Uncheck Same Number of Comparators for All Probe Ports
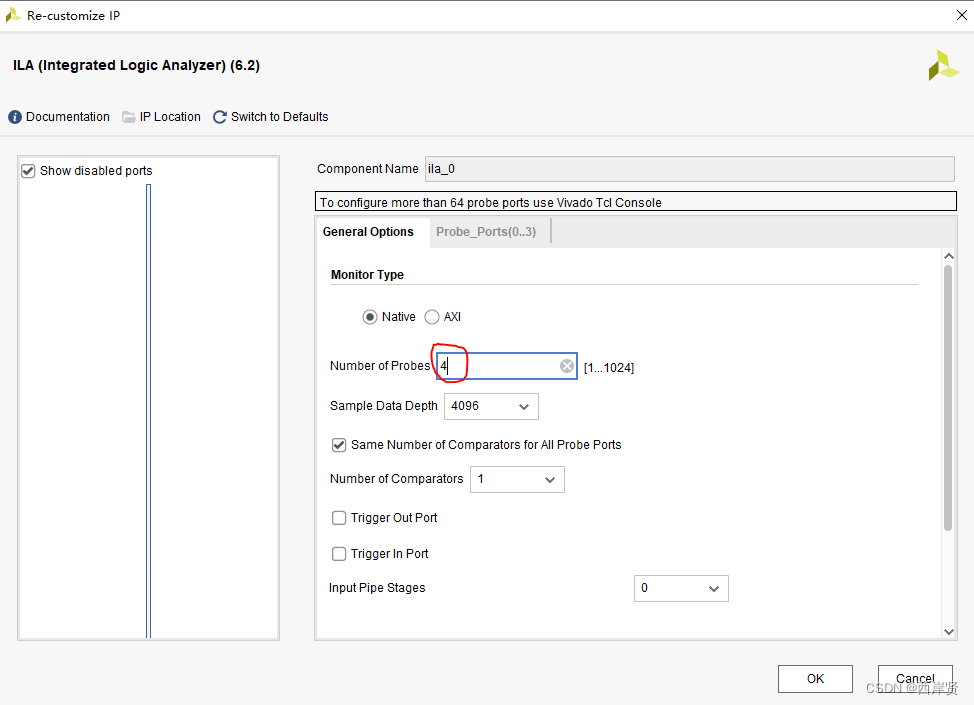 339,445
